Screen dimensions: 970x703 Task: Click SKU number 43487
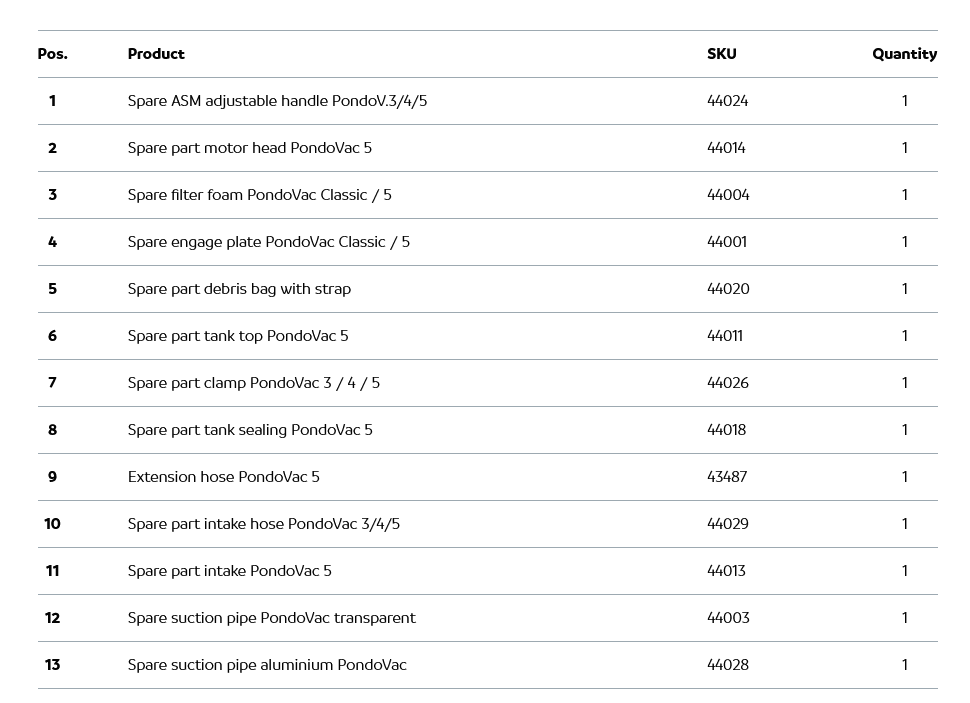tap(727, 477)
